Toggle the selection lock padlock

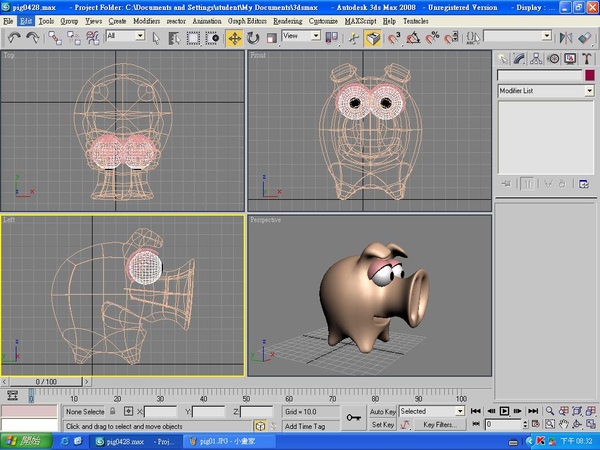[114, 411]
